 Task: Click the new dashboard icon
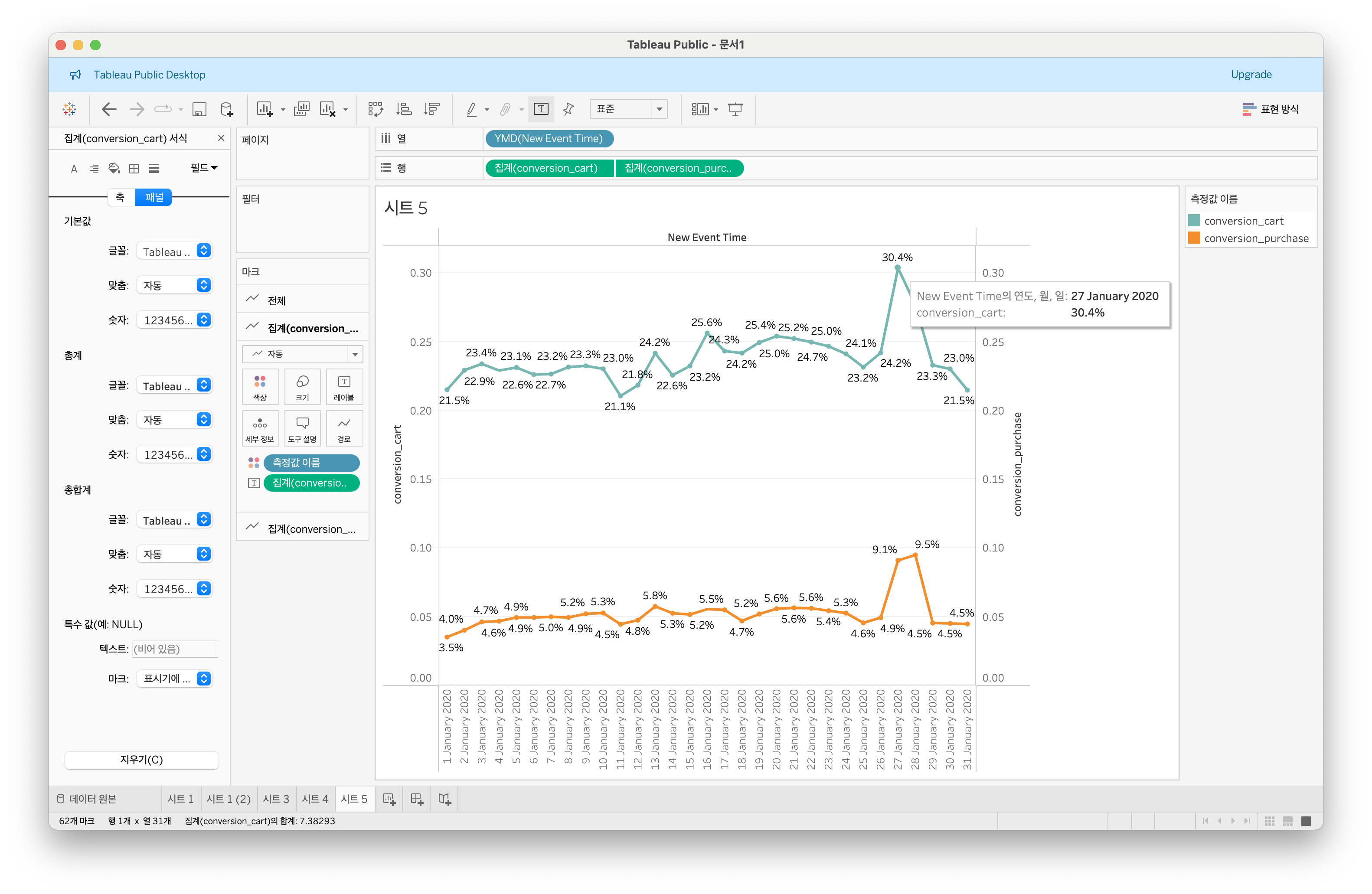(x=417, y=799)
